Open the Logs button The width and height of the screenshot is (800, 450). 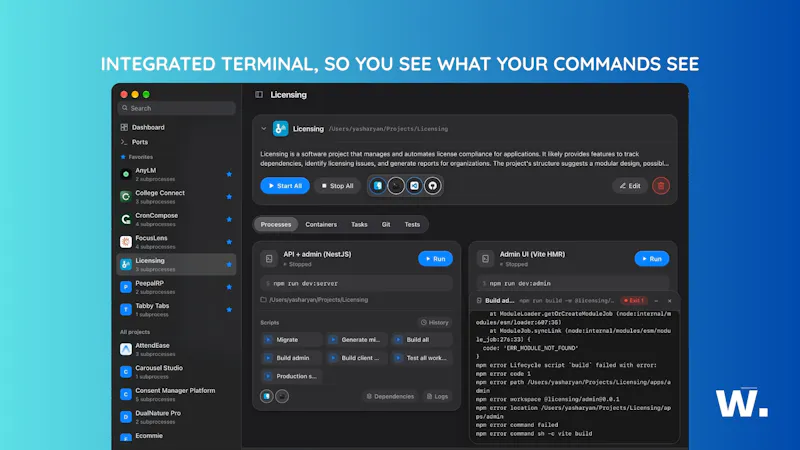tap(437, 396)
